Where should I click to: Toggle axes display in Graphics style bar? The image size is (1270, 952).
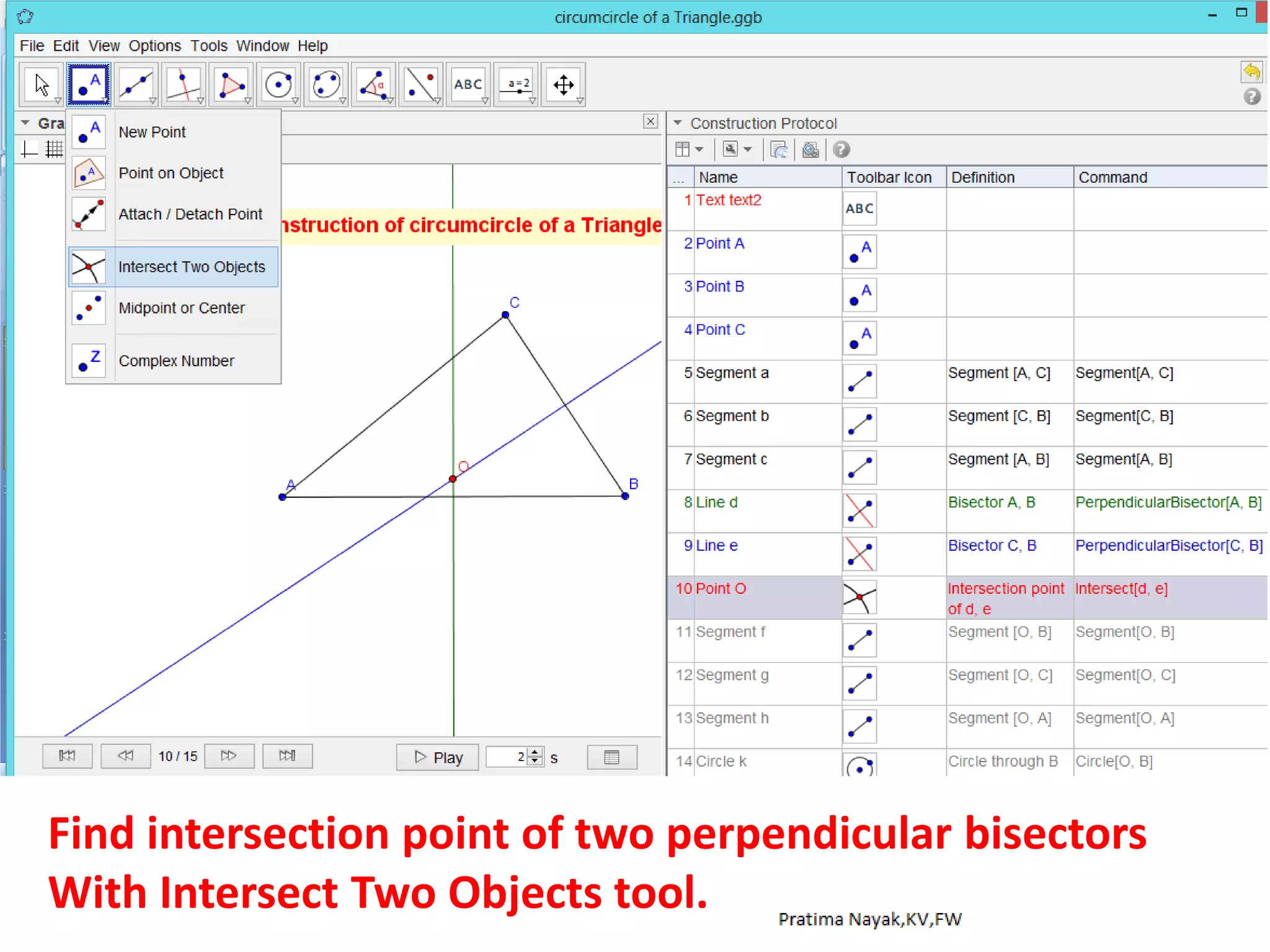[x=30, y=149]
